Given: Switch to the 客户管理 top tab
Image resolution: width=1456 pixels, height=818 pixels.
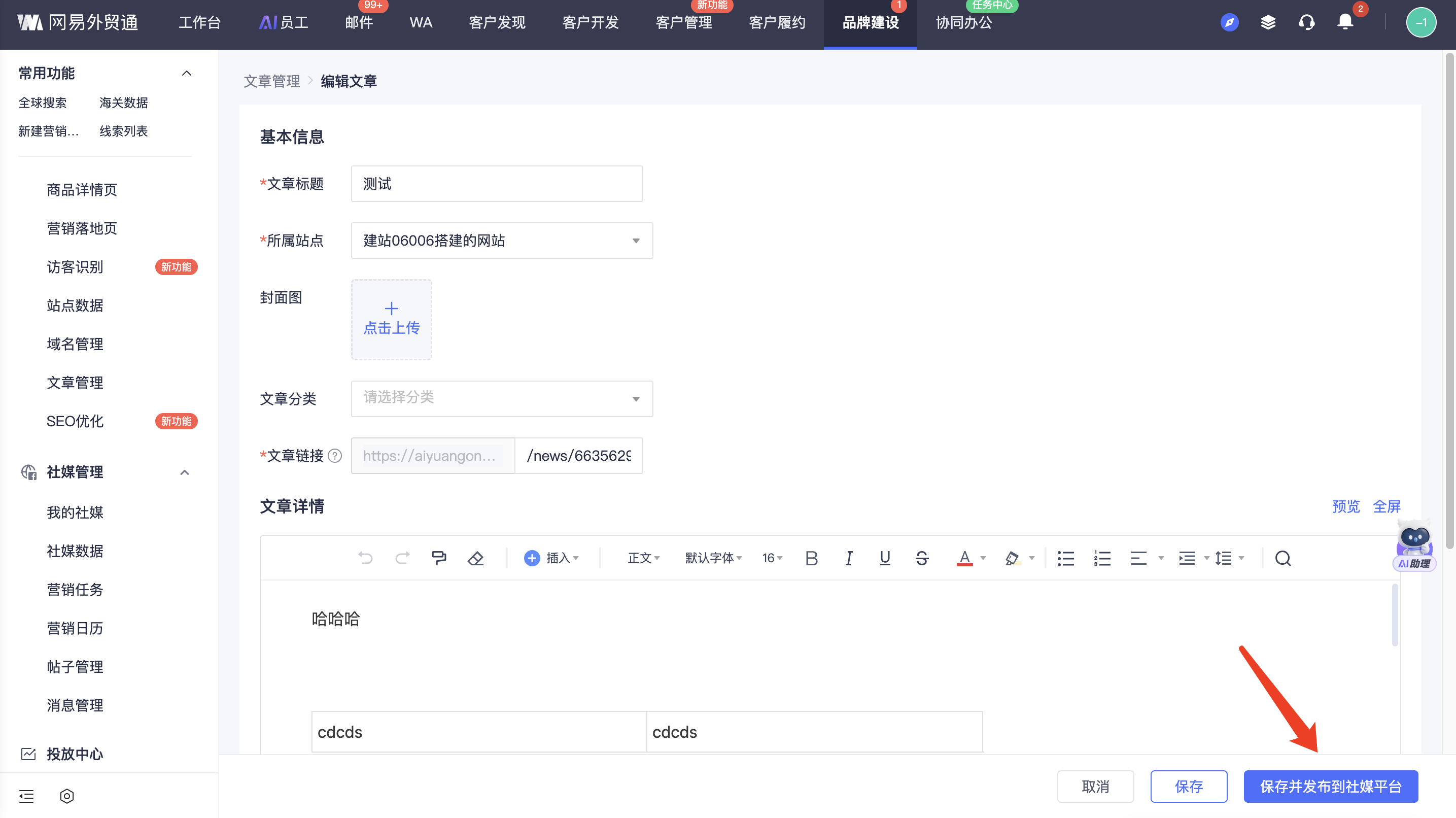Looking at the screenshot, I should pyautogui.click(x=683, y=23).
